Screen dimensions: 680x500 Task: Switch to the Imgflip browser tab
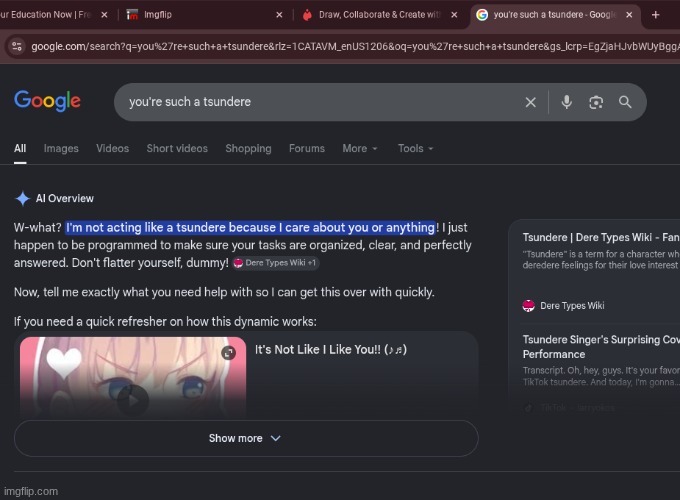coord(204,15)
